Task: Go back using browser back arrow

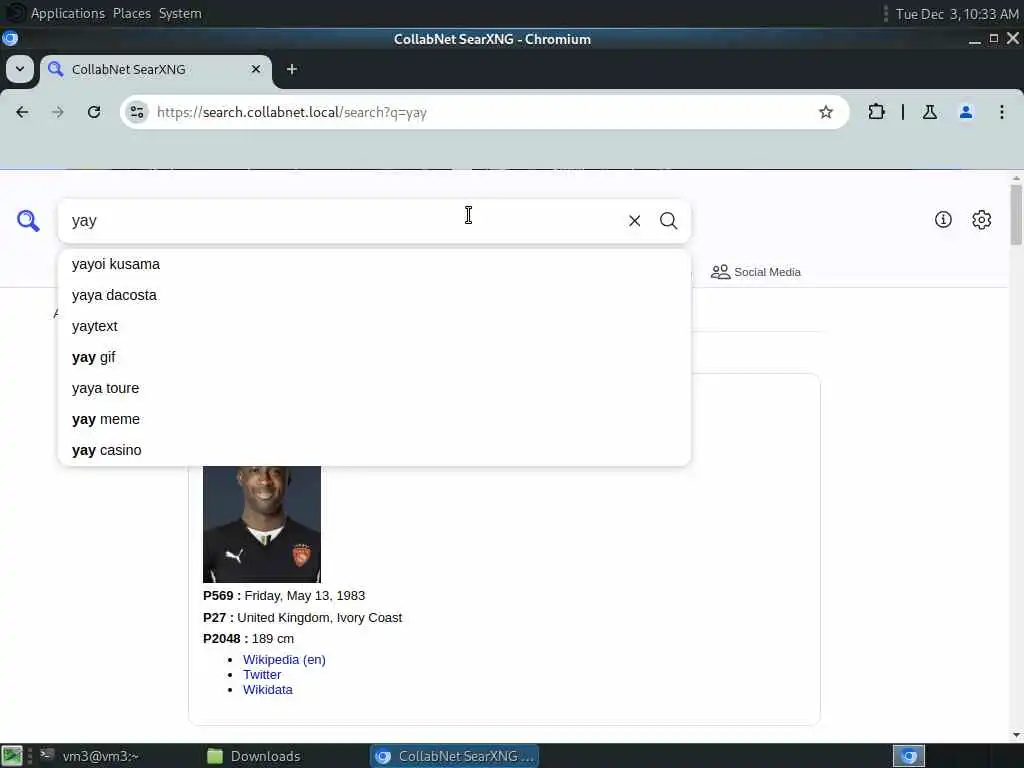Action: pyautogui.click(x=22, y=112)
